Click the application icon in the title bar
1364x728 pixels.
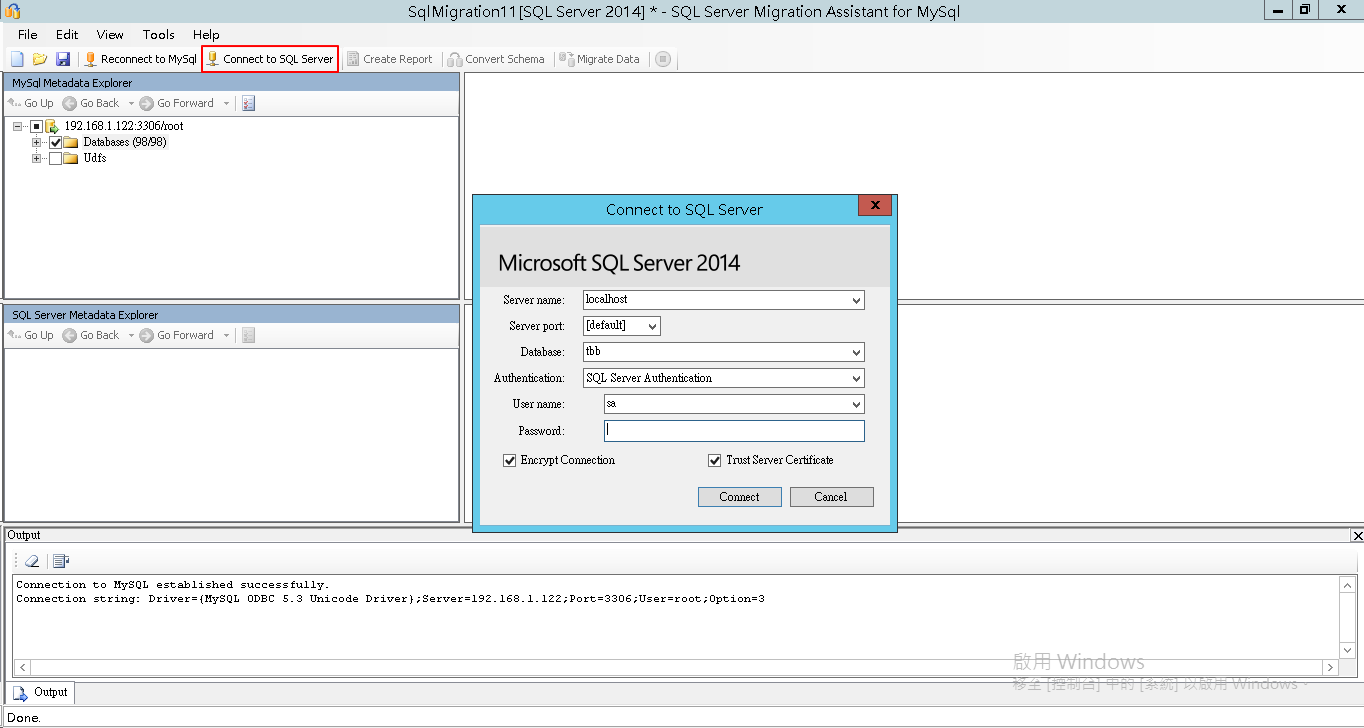click(13, 10)
